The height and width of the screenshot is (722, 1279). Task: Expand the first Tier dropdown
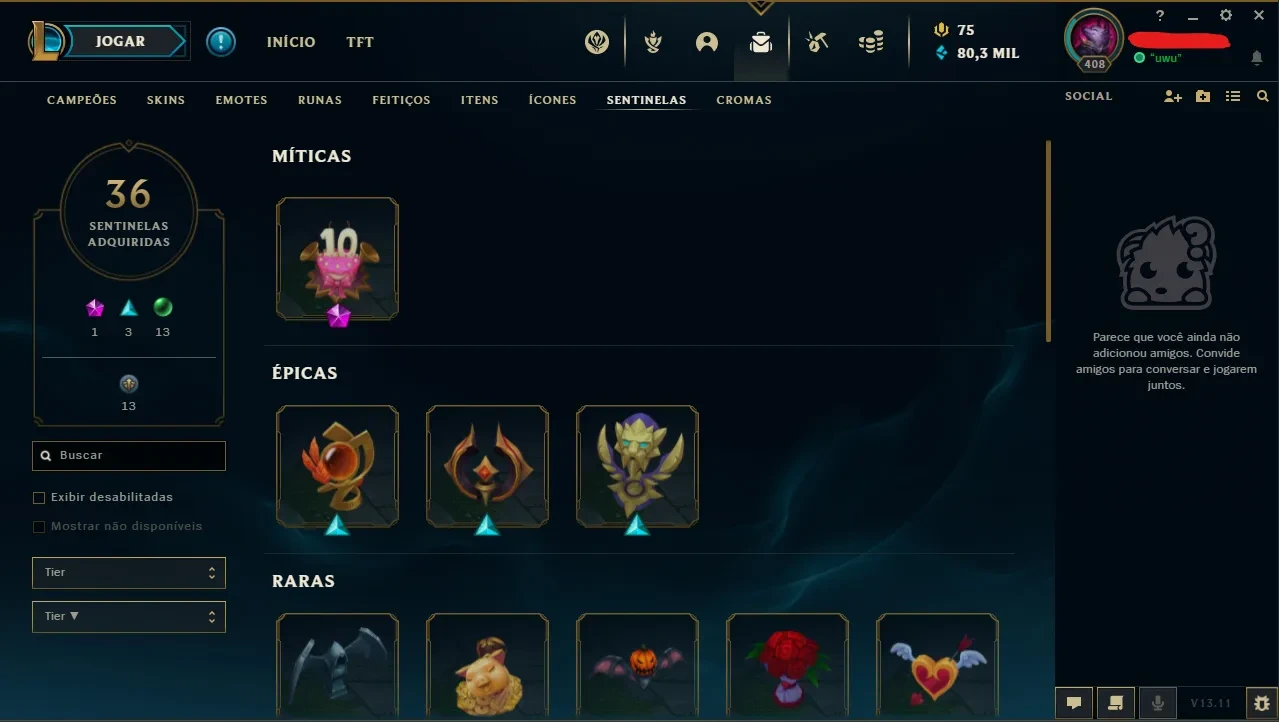coord(129,573)
